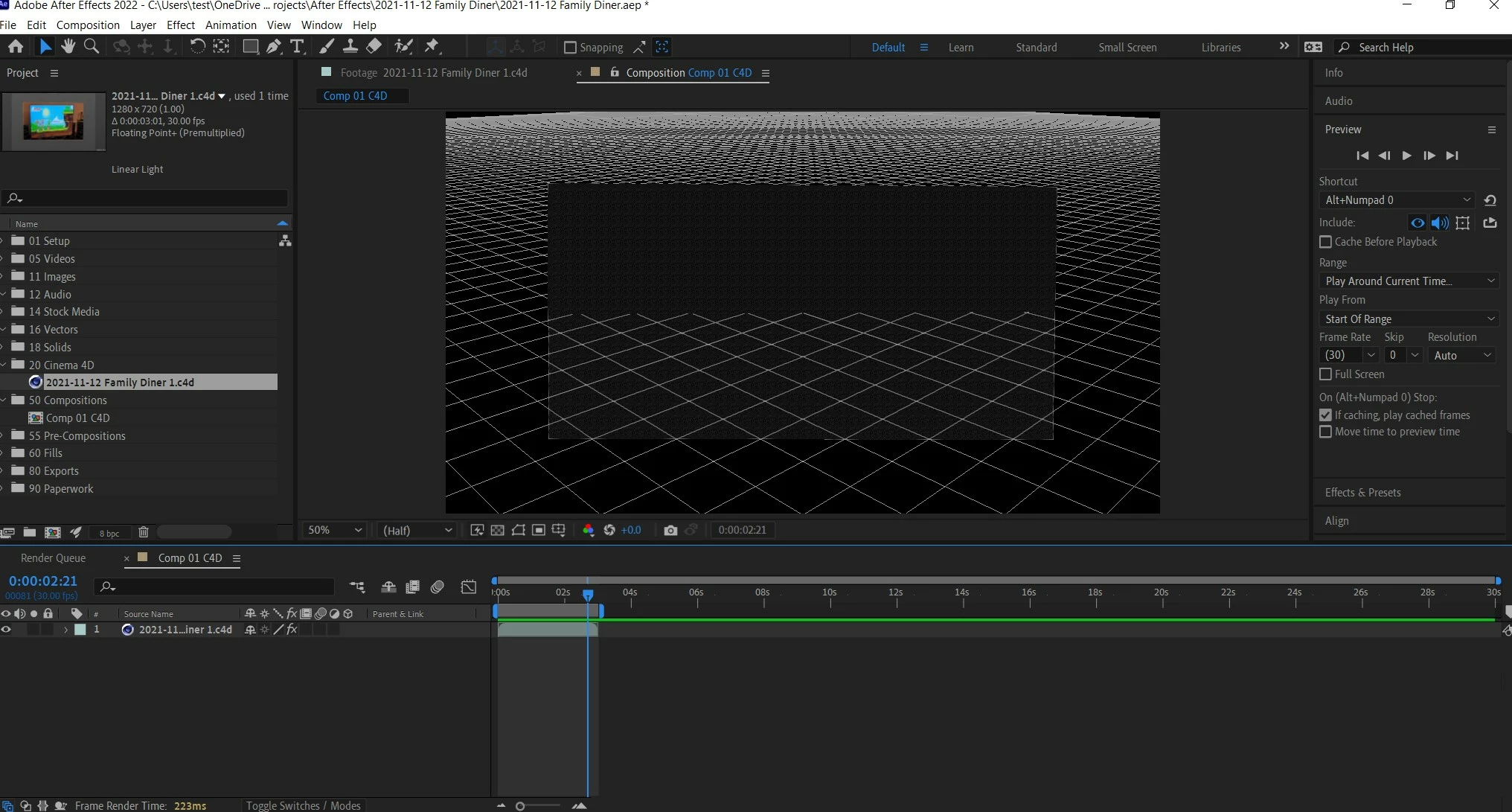Click Toggle Switches / Modes button
1512x812 pixels.
(303, 805)
